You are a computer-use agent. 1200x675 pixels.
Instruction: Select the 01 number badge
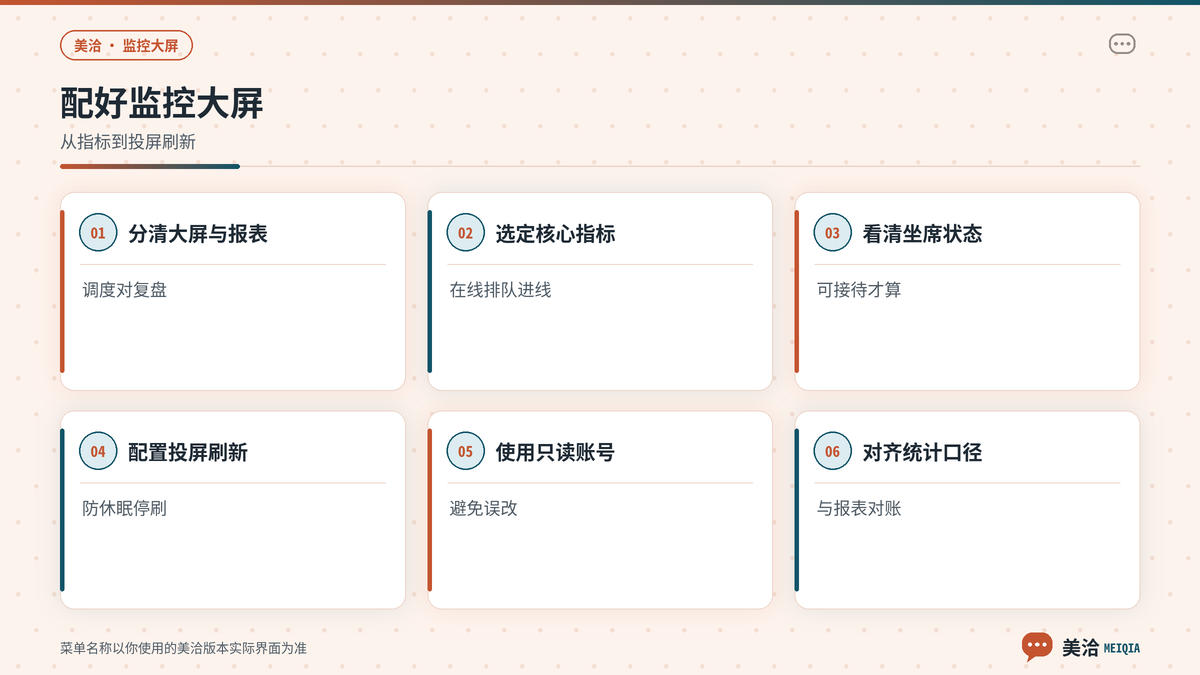tap(98, 233)
